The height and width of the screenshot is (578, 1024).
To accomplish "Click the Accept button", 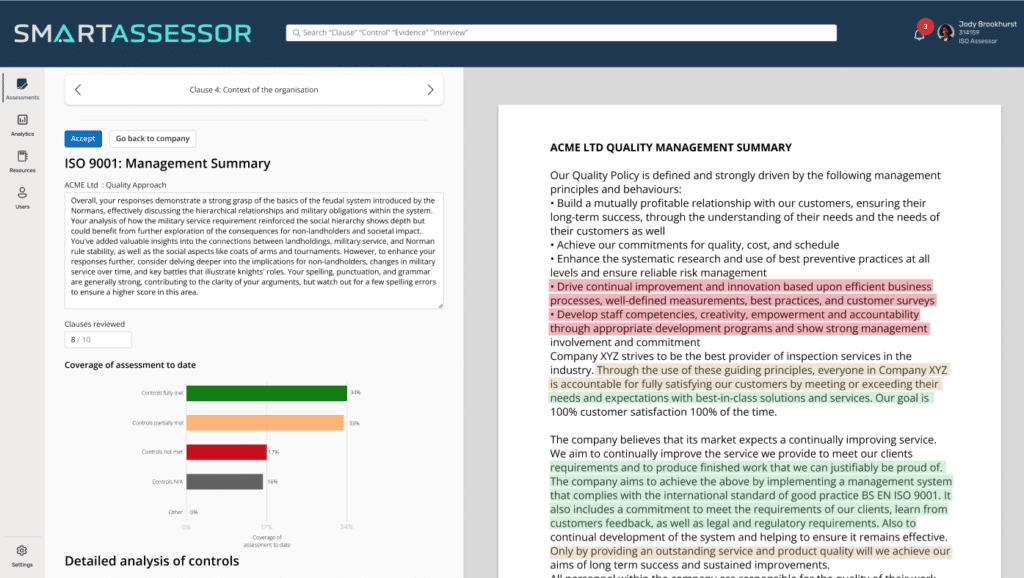I will pos(83,138).
